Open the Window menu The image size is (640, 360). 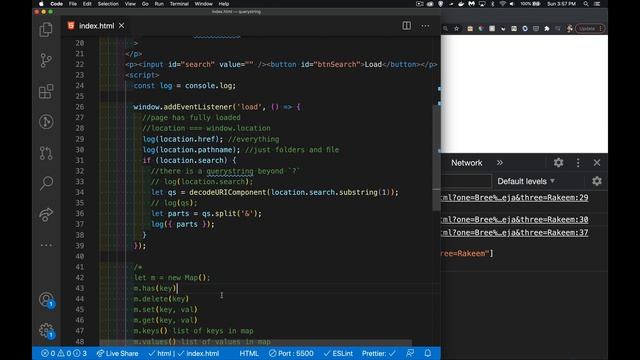pos(203,4)
